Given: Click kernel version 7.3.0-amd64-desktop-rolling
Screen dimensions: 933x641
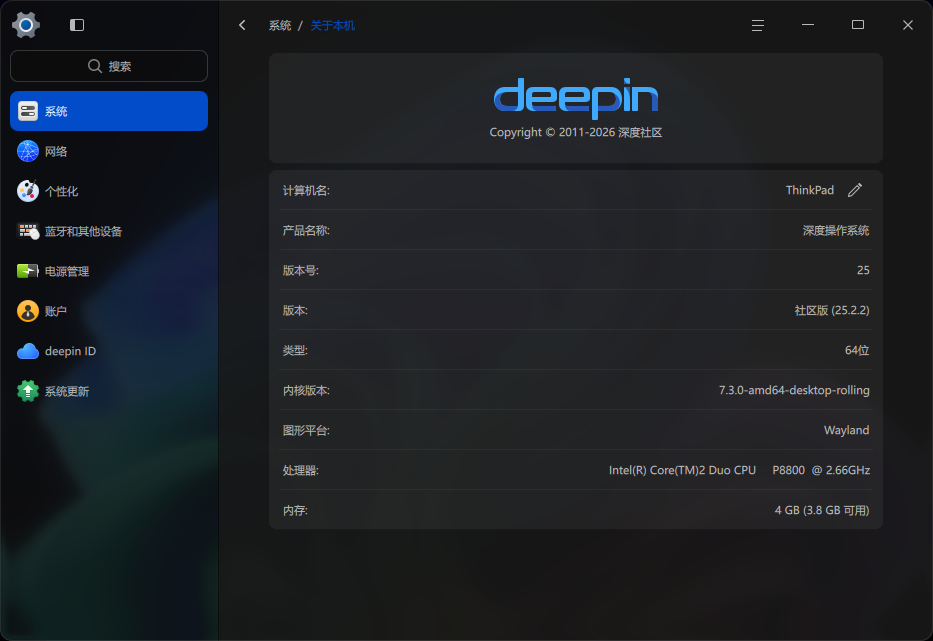Looking at the screenshot, I should [x=794, y=390].
